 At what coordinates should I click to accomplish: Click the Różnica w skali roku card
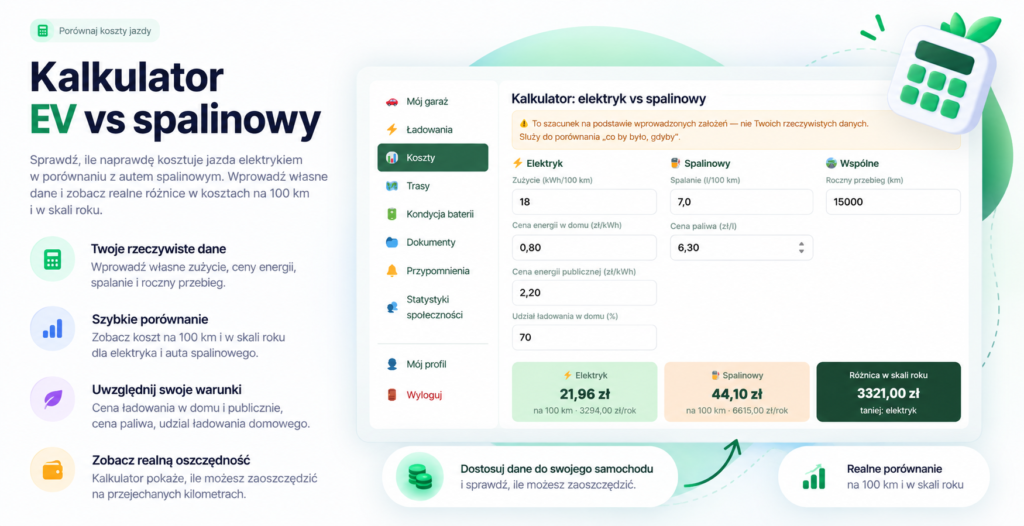tap(889, 392)
